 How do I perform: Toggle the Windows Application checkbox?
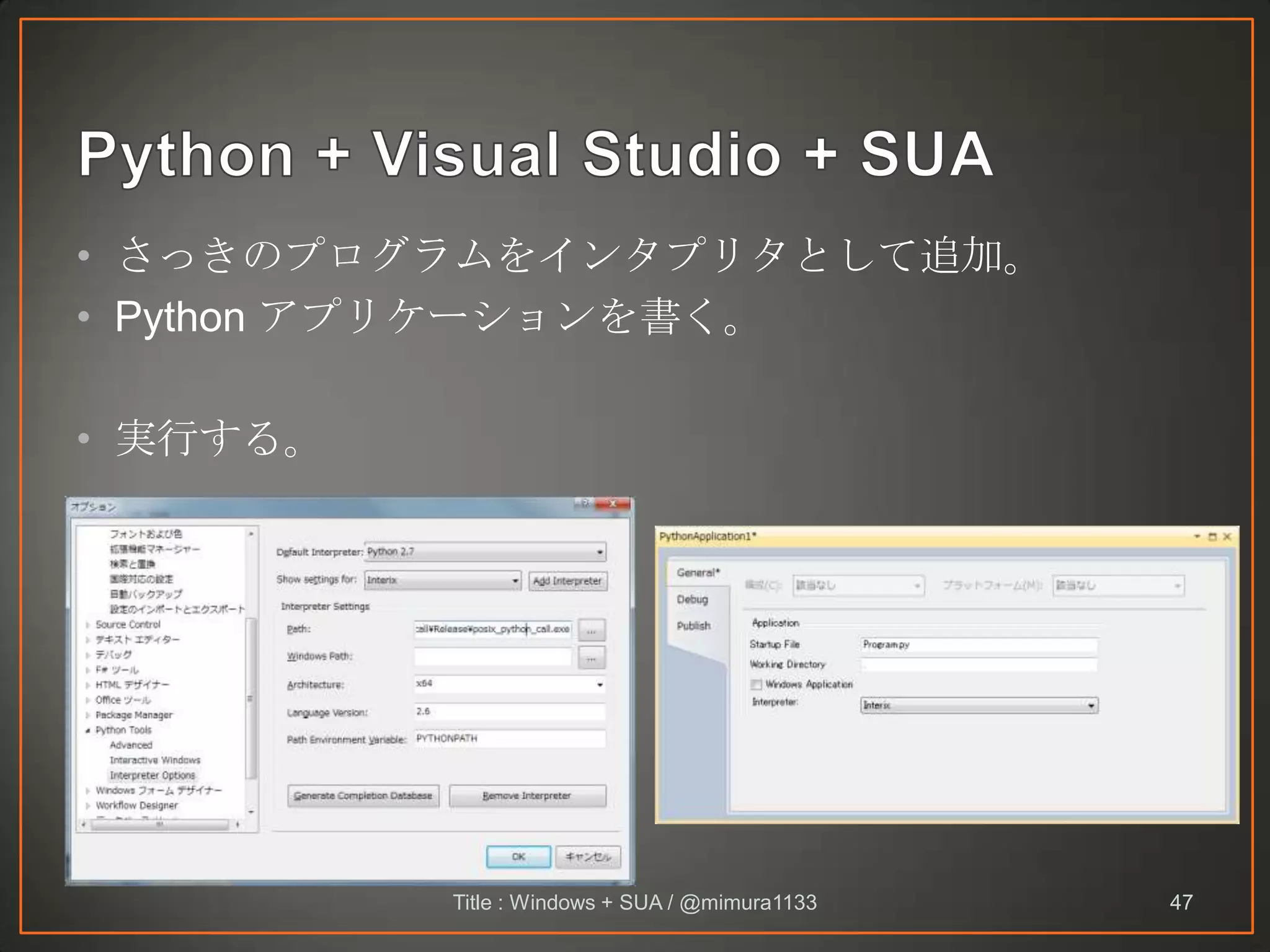[x=757, y=684]
